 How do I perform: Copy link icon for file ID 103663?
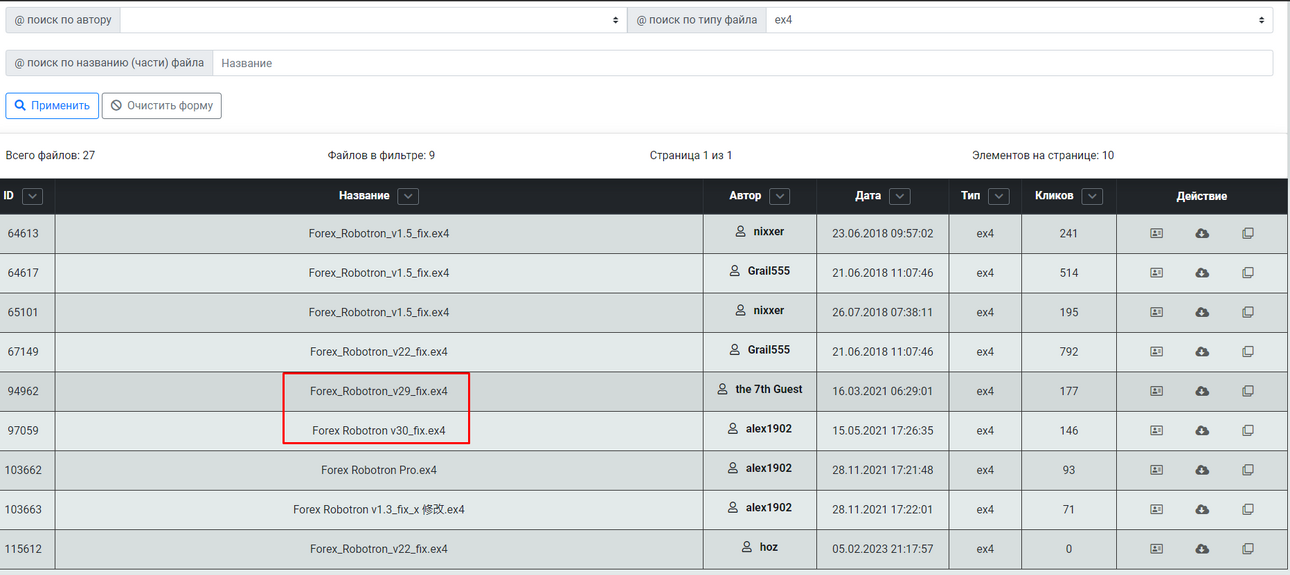click(1247, 510)
